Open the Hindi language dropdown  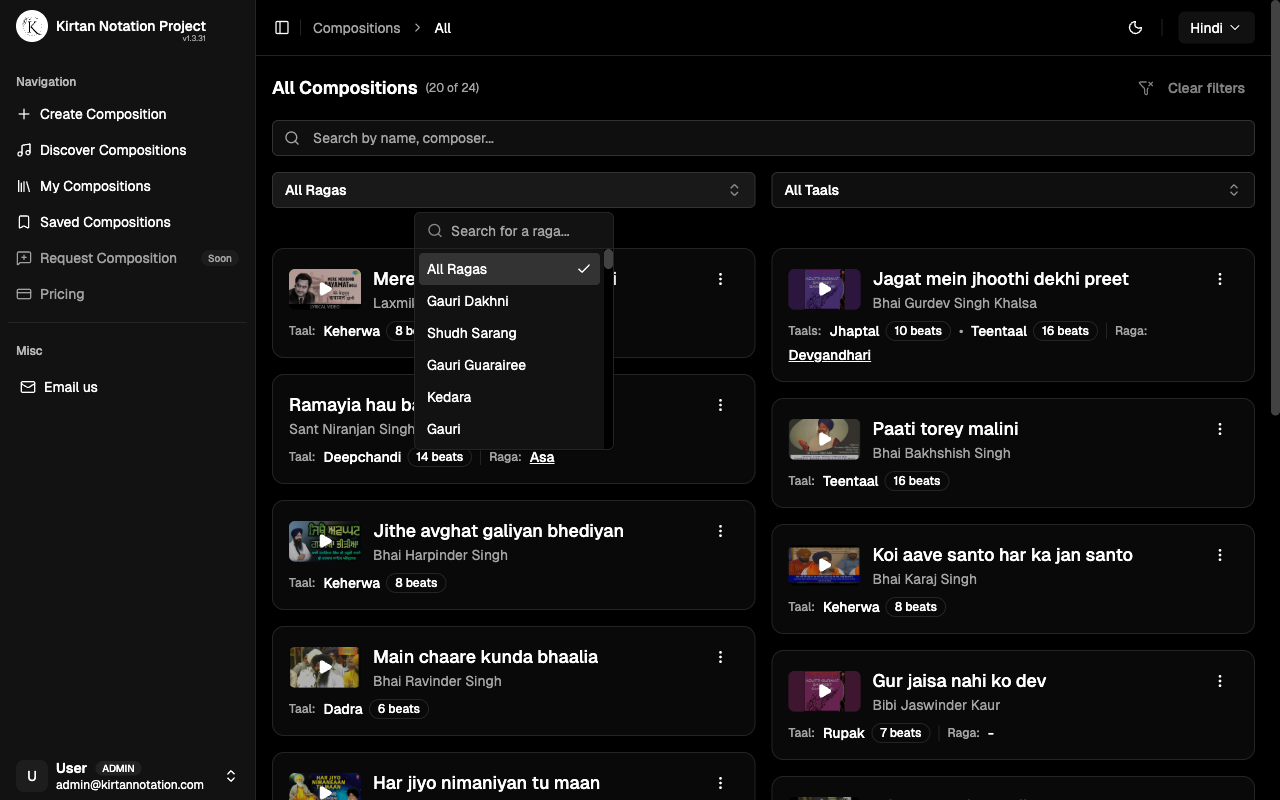point(1216,27)
